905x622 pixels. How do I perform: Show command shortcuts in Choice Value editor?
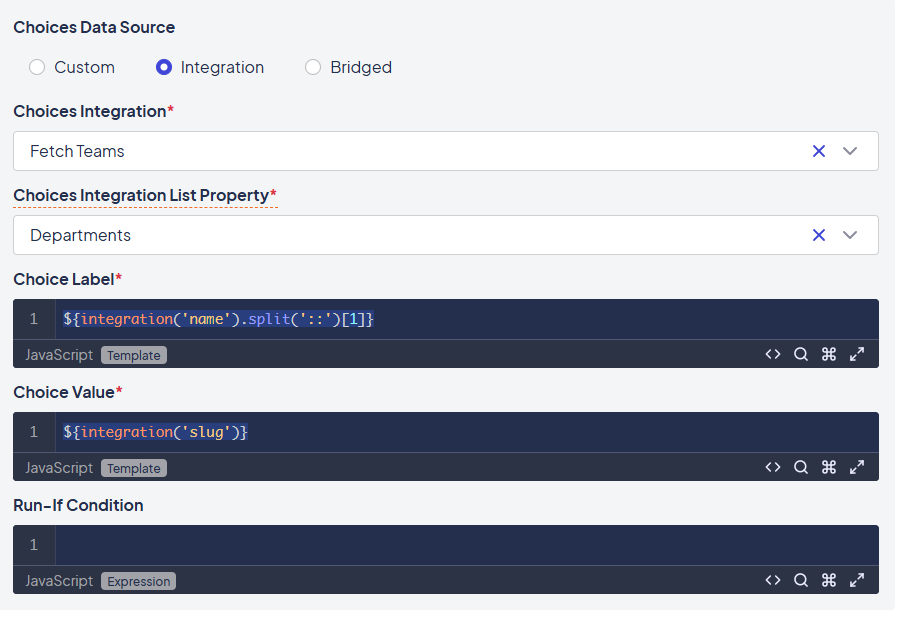point(829,467)
